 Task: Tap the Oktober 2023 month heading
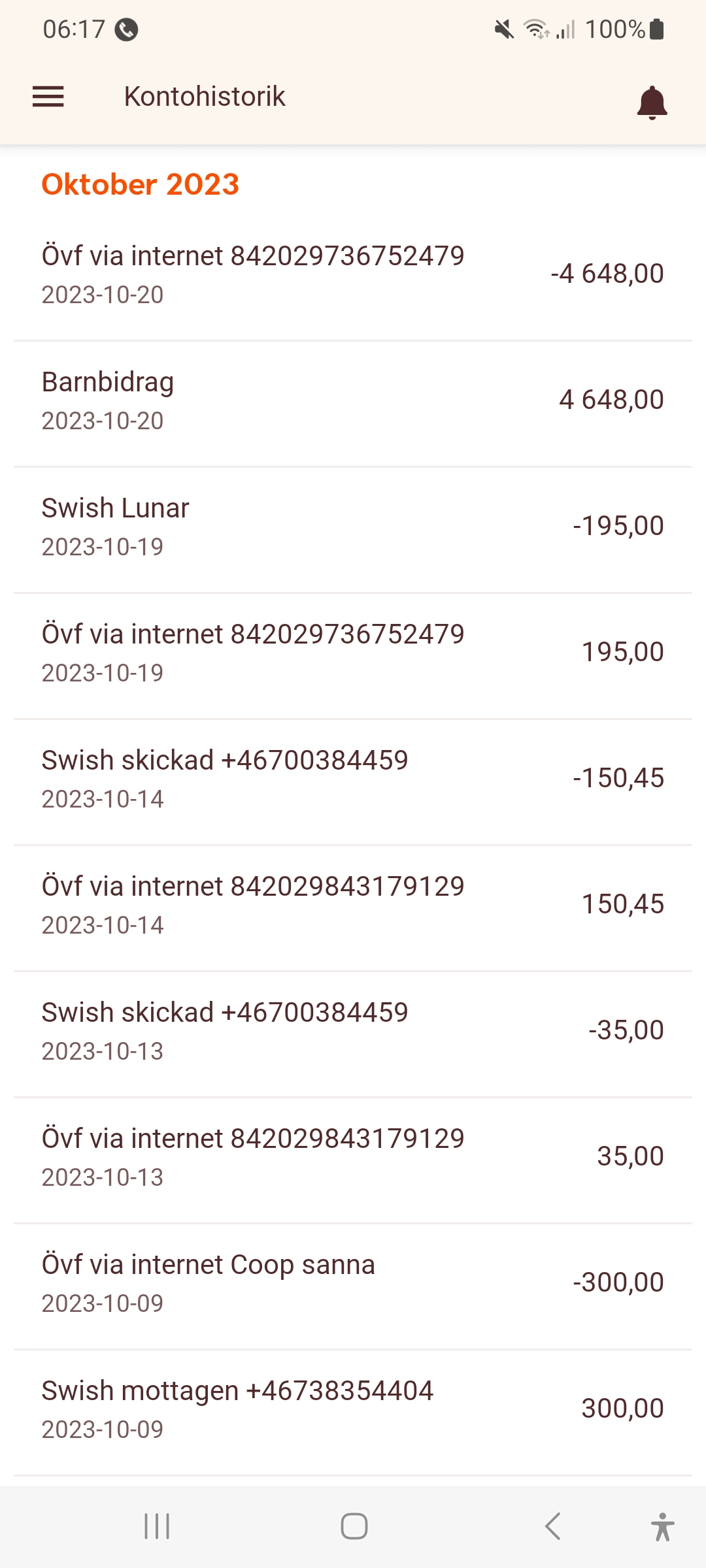coord(141,184)
